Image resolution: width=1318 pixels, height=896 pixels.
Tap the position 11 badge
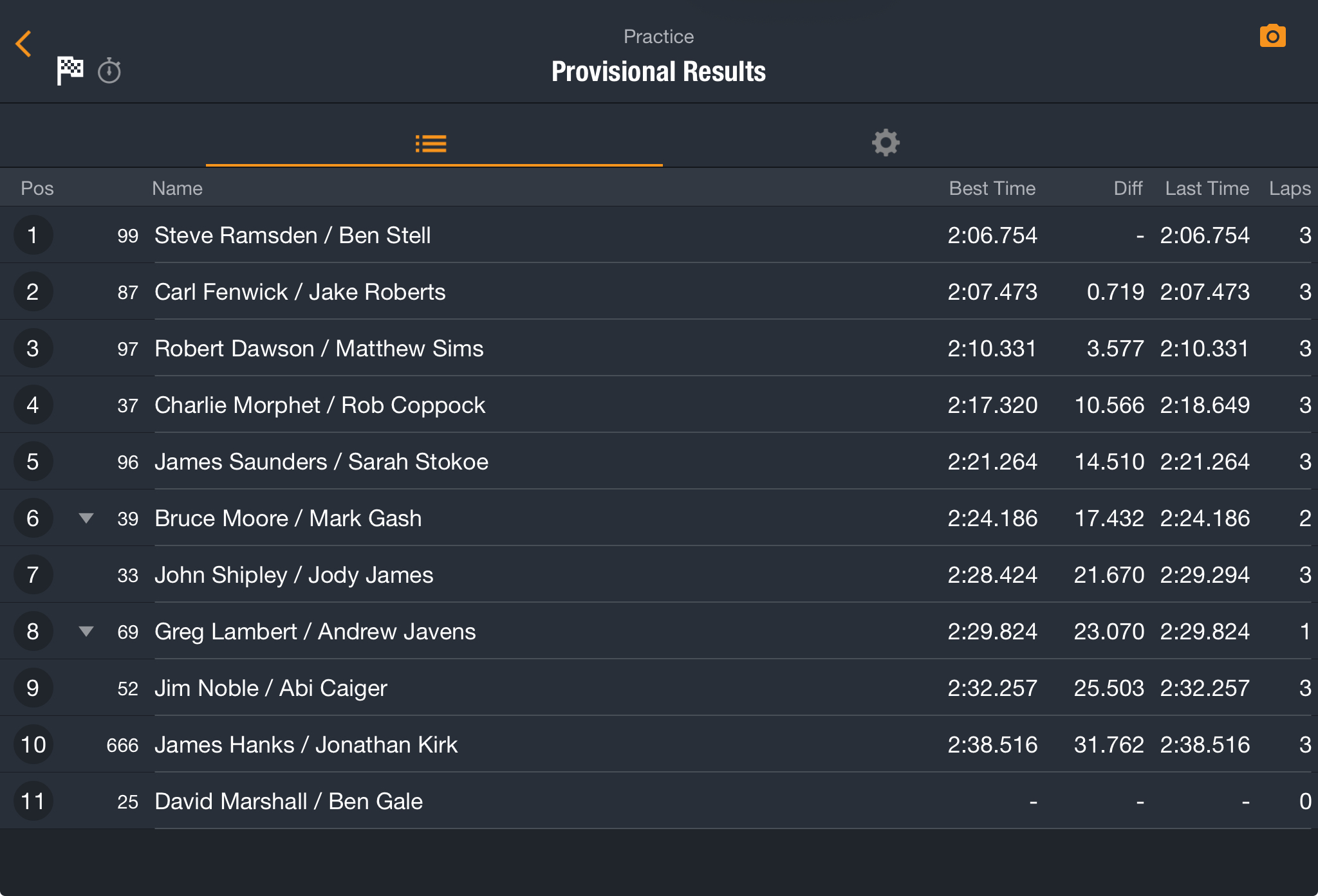(33, 801)
